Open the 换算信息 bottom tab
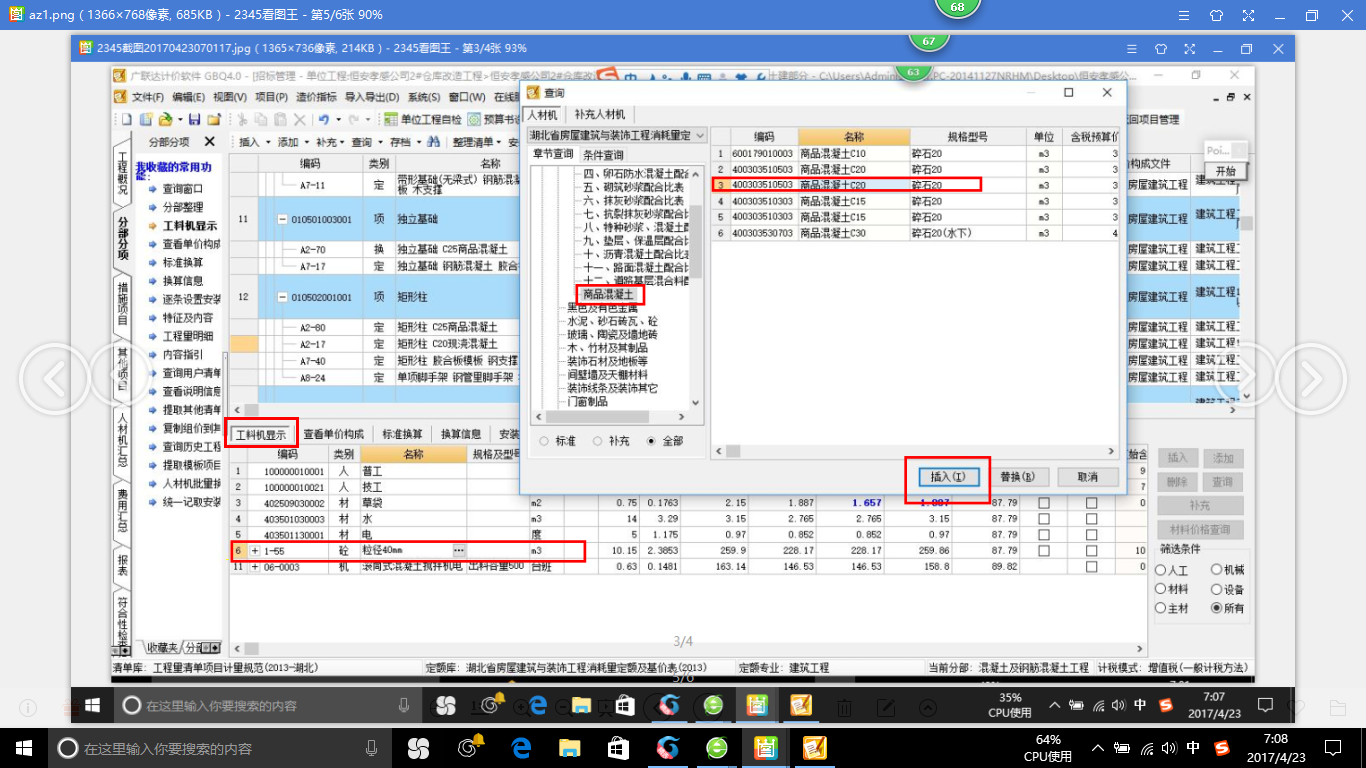The width and height of the screenshot is (1366, 768). pos(461,434)
